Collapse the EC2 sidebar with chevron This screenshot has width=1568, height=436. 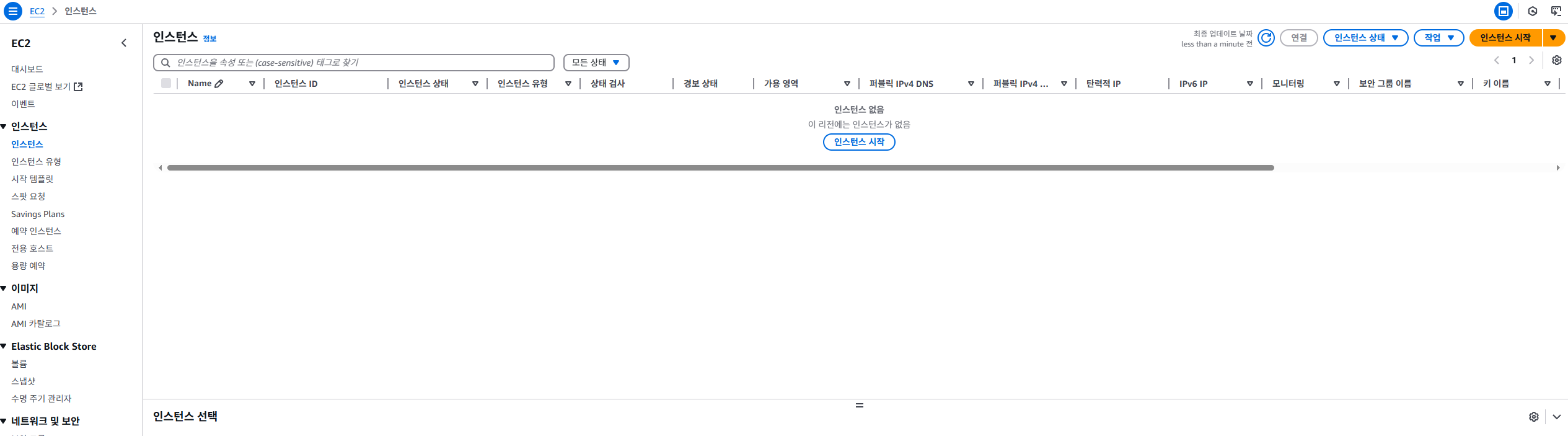click(124, 43)
